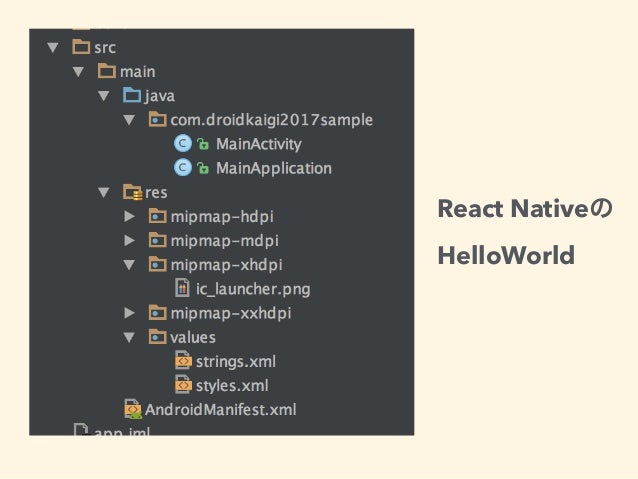Collapse the res folder arrow
The width and height of the screenshot is (638, 479).
click(104, 192)
